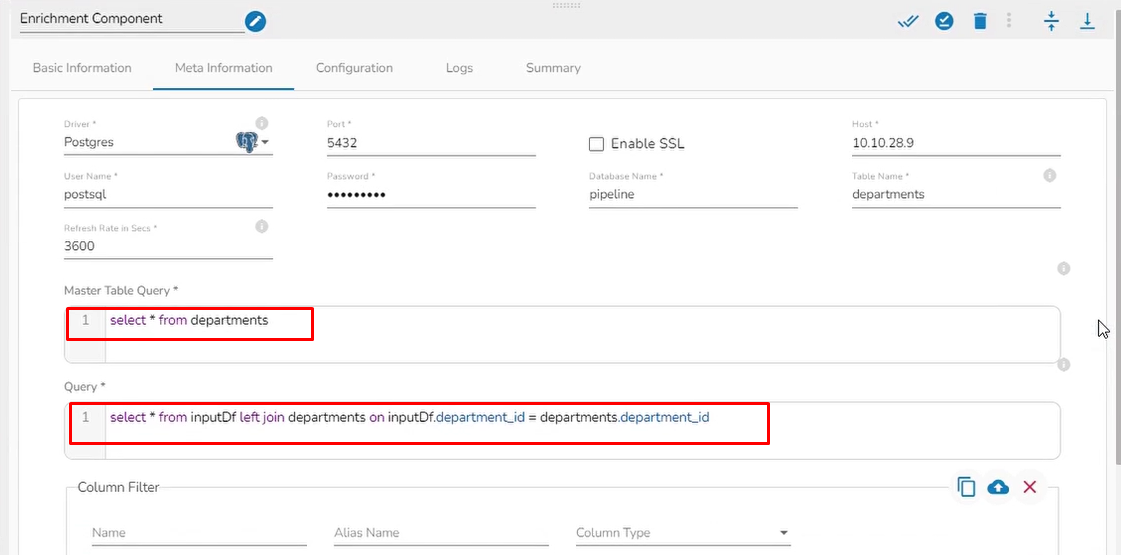
Task: Open the Configuration tab
Action: click(x=354, y=68)
